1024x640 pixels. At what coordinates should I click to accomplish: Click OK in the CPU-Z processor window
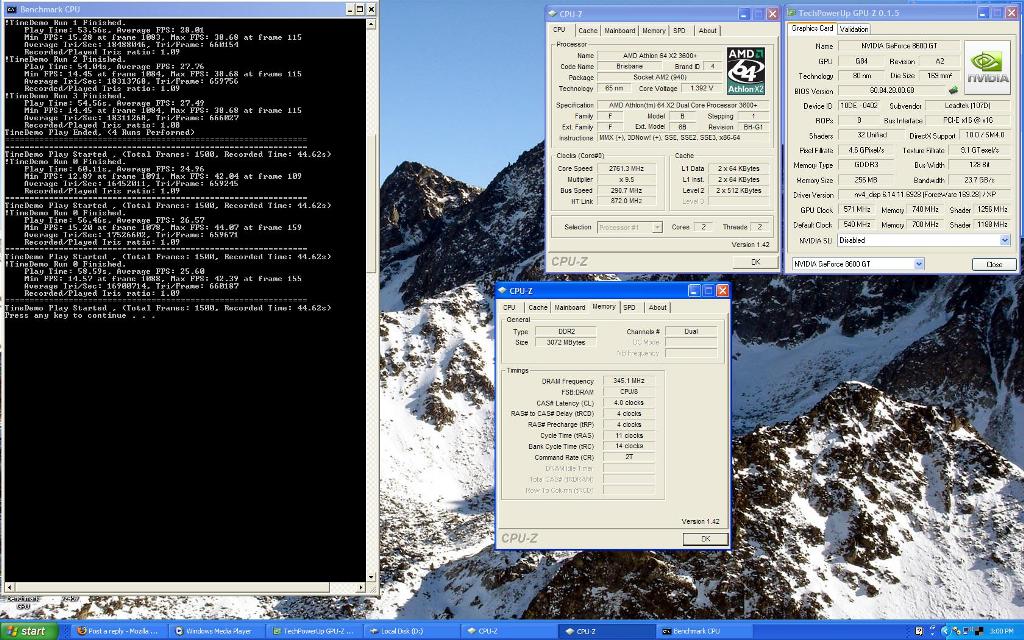click(756, 262)
